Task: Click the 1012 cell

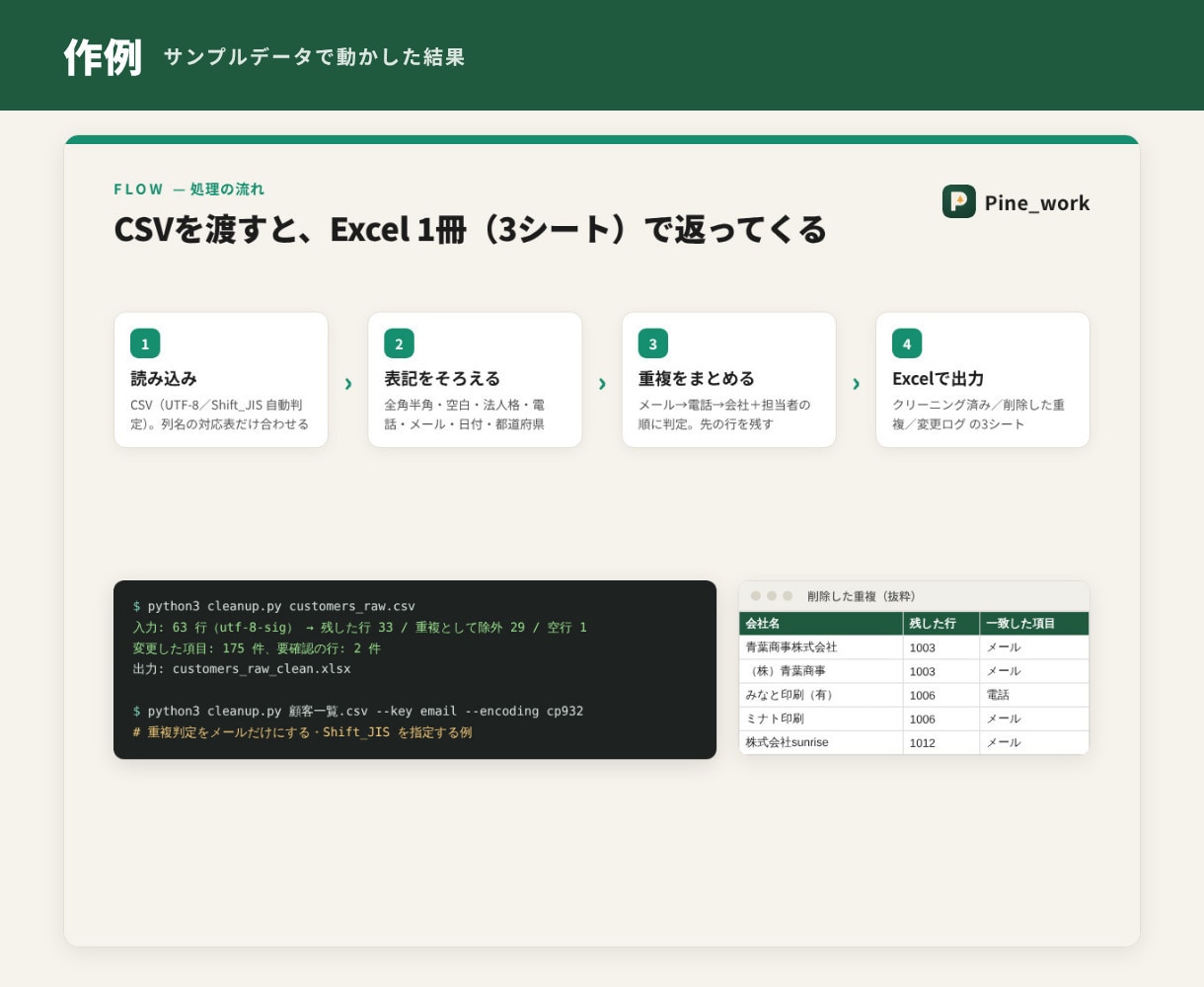Action: click(x=941, y=742)
